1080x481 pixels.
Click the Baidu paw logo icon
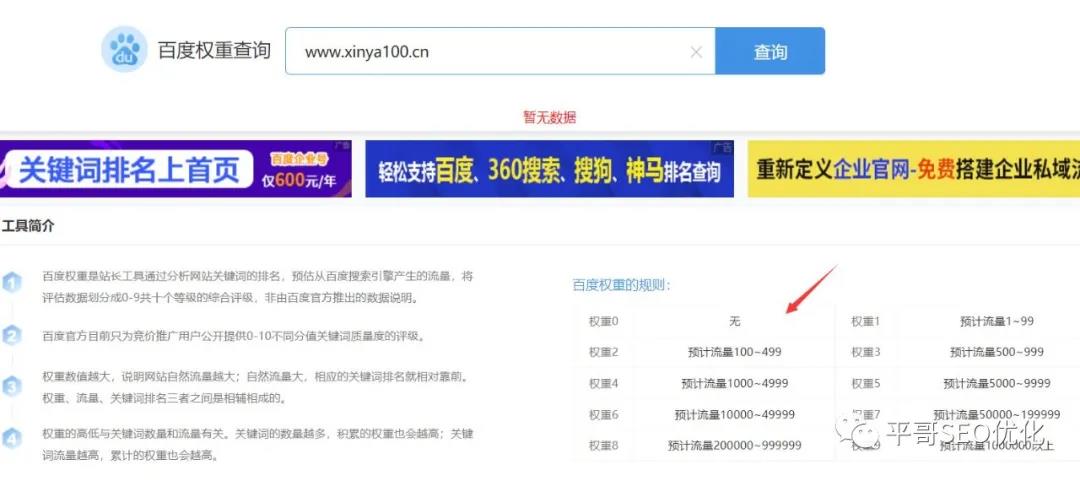[x=124, y=50]
